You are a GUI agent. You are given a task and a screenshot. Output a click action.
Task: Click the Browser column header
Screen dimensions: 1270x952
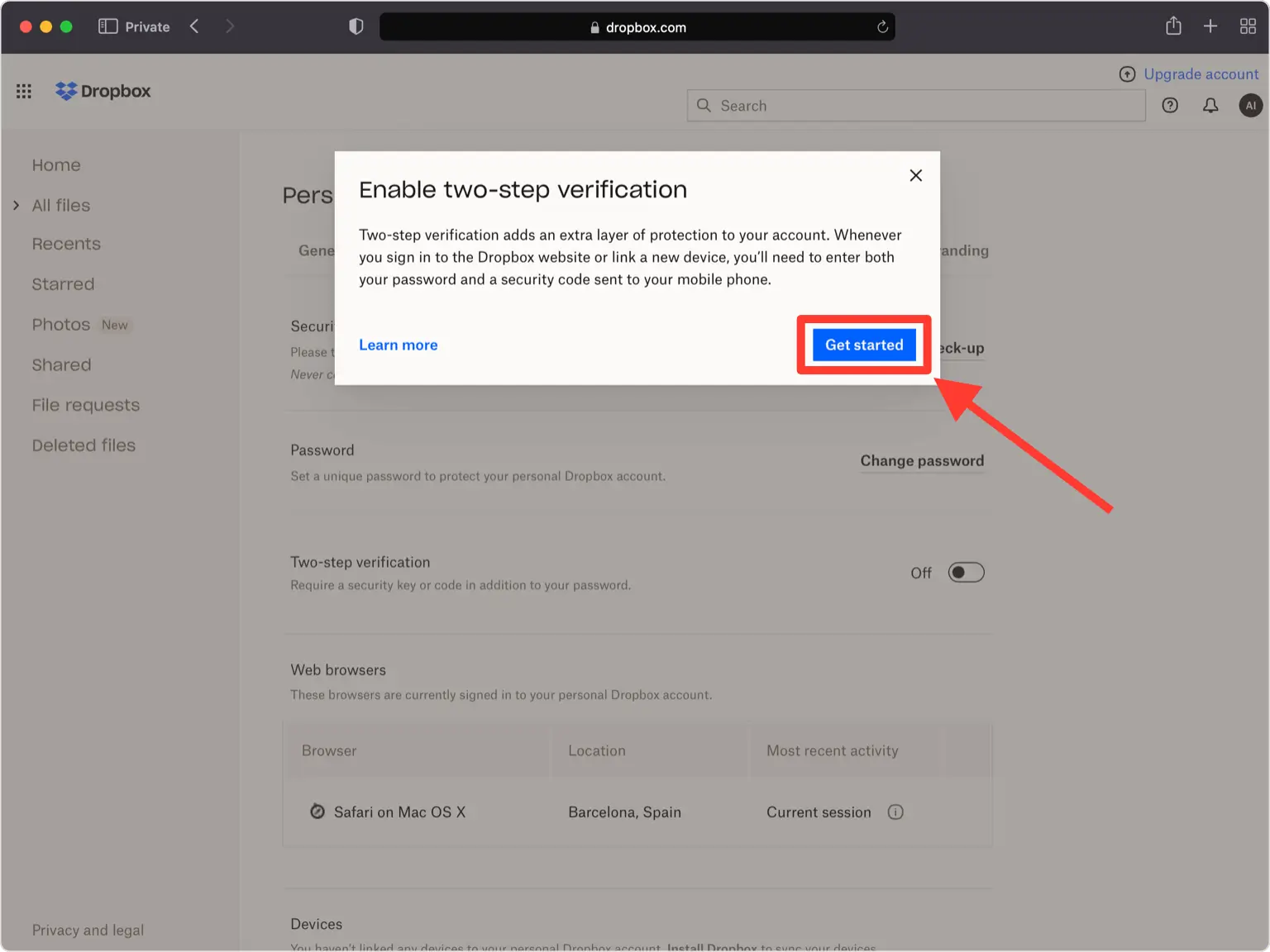(x=329, y=750)
